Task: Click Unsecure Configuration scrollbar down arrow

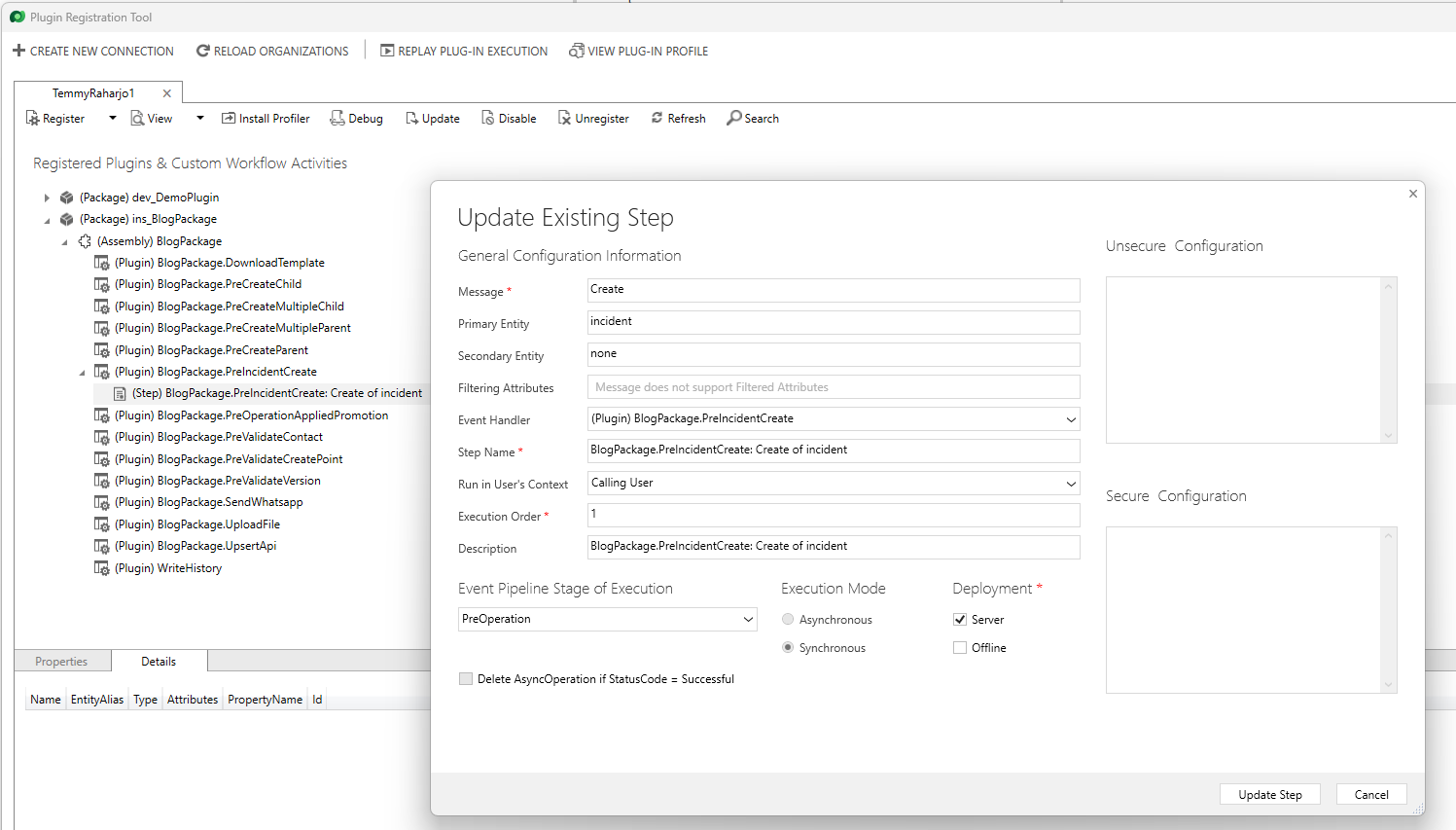Action: point(1388,436)
